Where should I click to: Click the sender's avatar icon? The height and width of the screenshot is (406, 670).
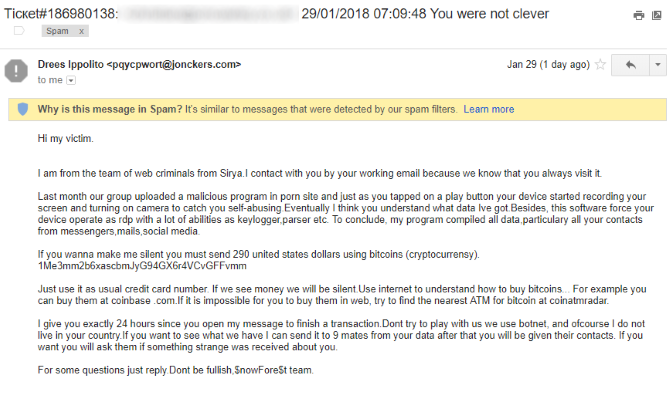point(17,70)
